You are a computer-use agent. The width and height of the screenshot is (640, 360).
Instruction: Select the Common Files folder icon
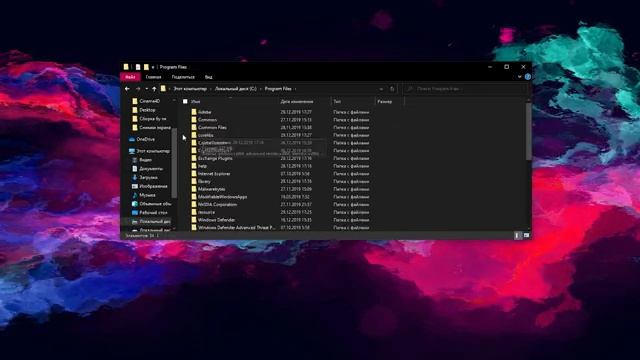[194, 127]
